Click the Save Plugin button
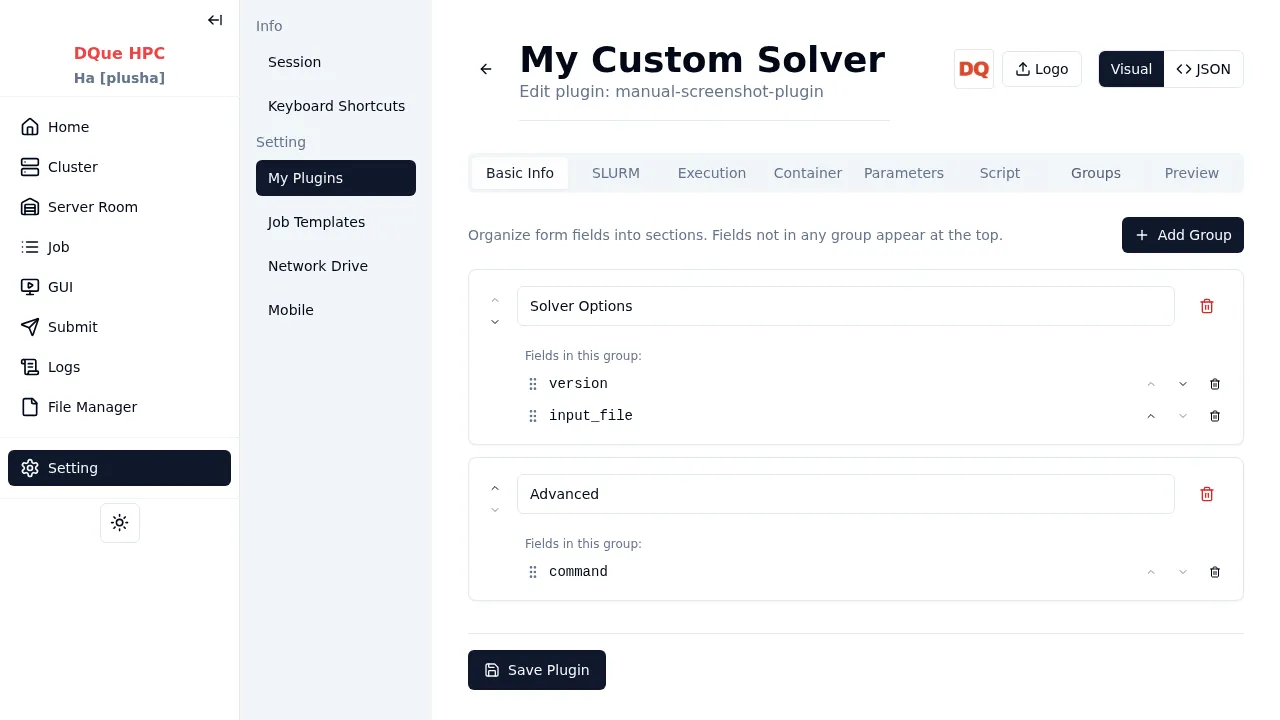 click(x=537, y=670)
